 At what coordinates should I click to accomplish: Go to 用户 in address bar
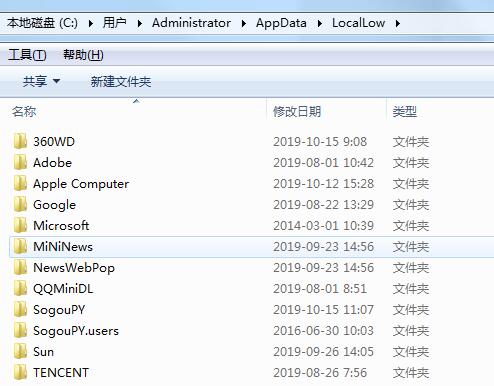pos(115,23)
